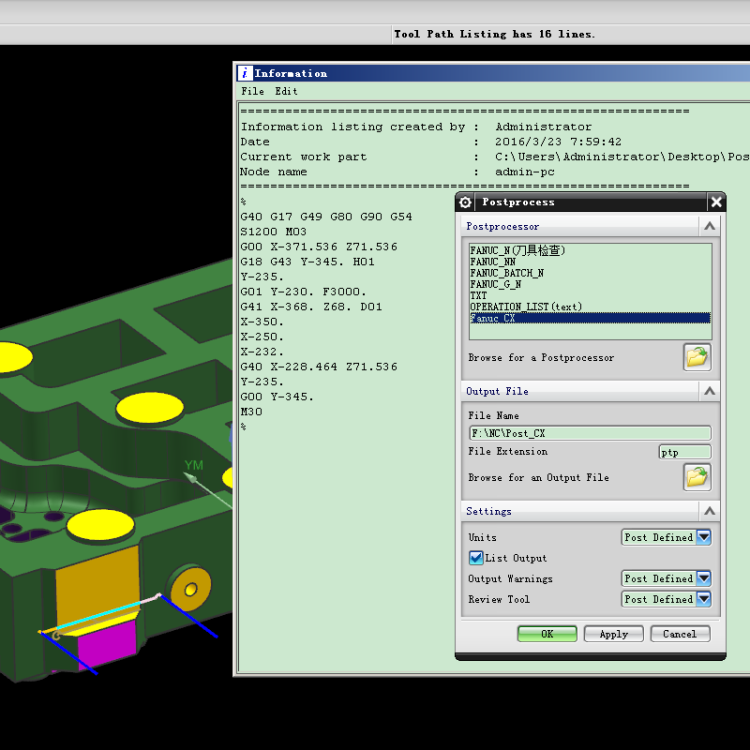Close the Postprocess dialog

pos(716,202)
